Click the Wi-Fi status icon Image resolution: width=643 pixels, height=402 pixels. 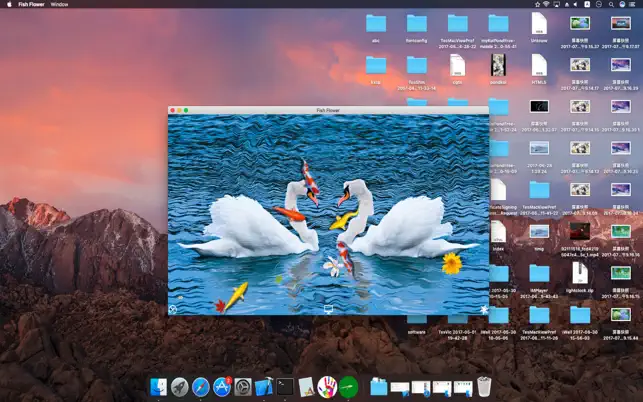click(x=547, y=4)
